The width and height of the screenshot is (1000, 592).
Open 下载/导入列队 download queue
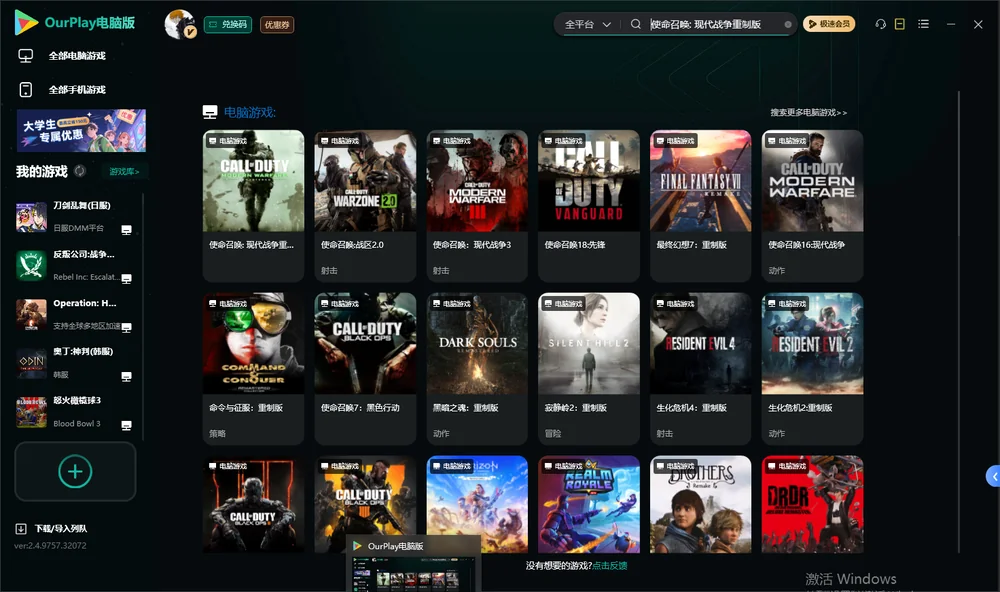[x=52, y=528]
